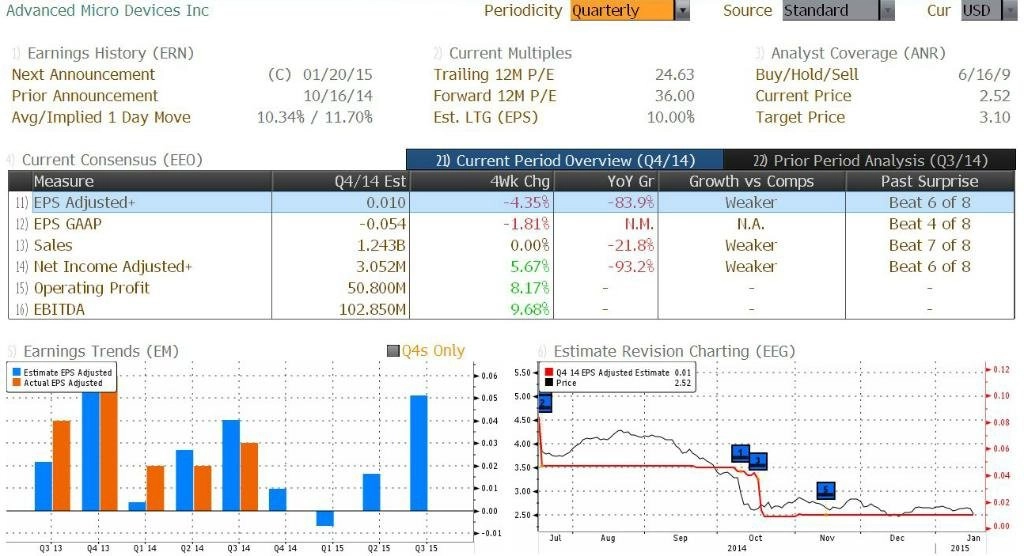The image size is (1024, 556).
Task: Click Target Price value 3.10
Action: coord(995,118)
